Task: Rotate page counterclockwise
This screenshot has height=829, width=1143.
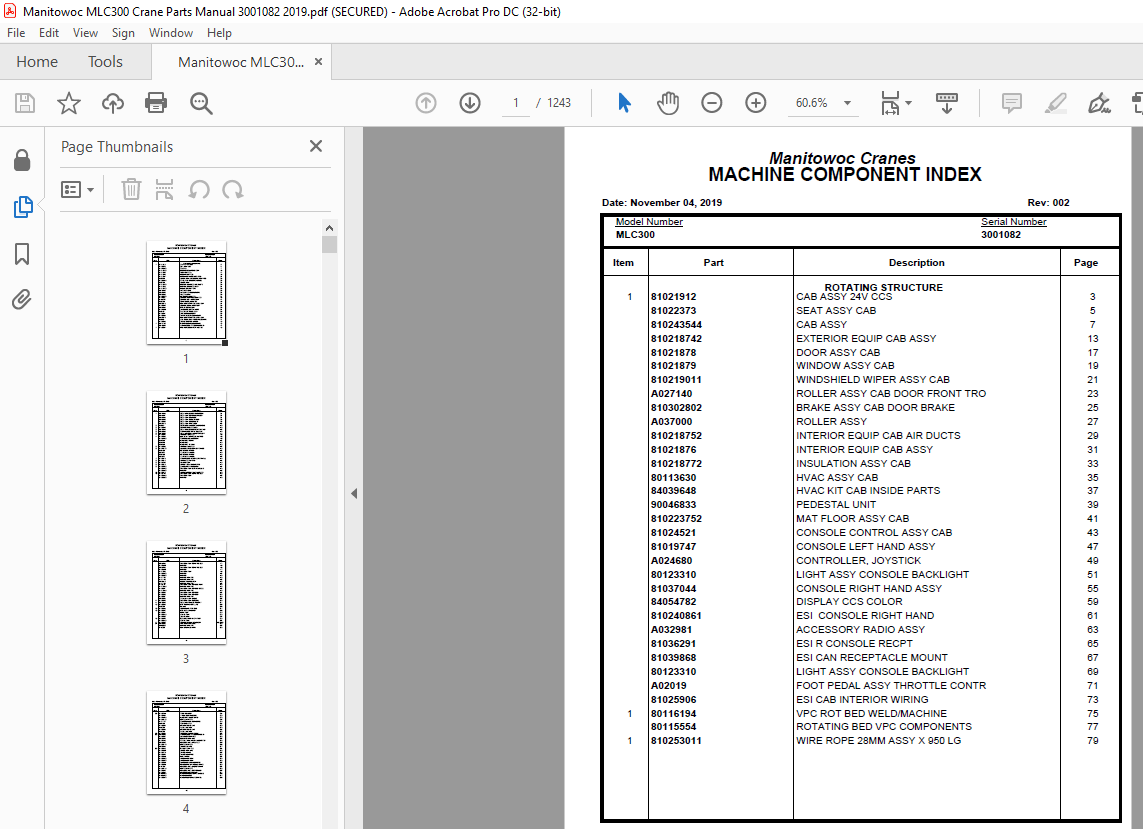Action: [199, 190]
